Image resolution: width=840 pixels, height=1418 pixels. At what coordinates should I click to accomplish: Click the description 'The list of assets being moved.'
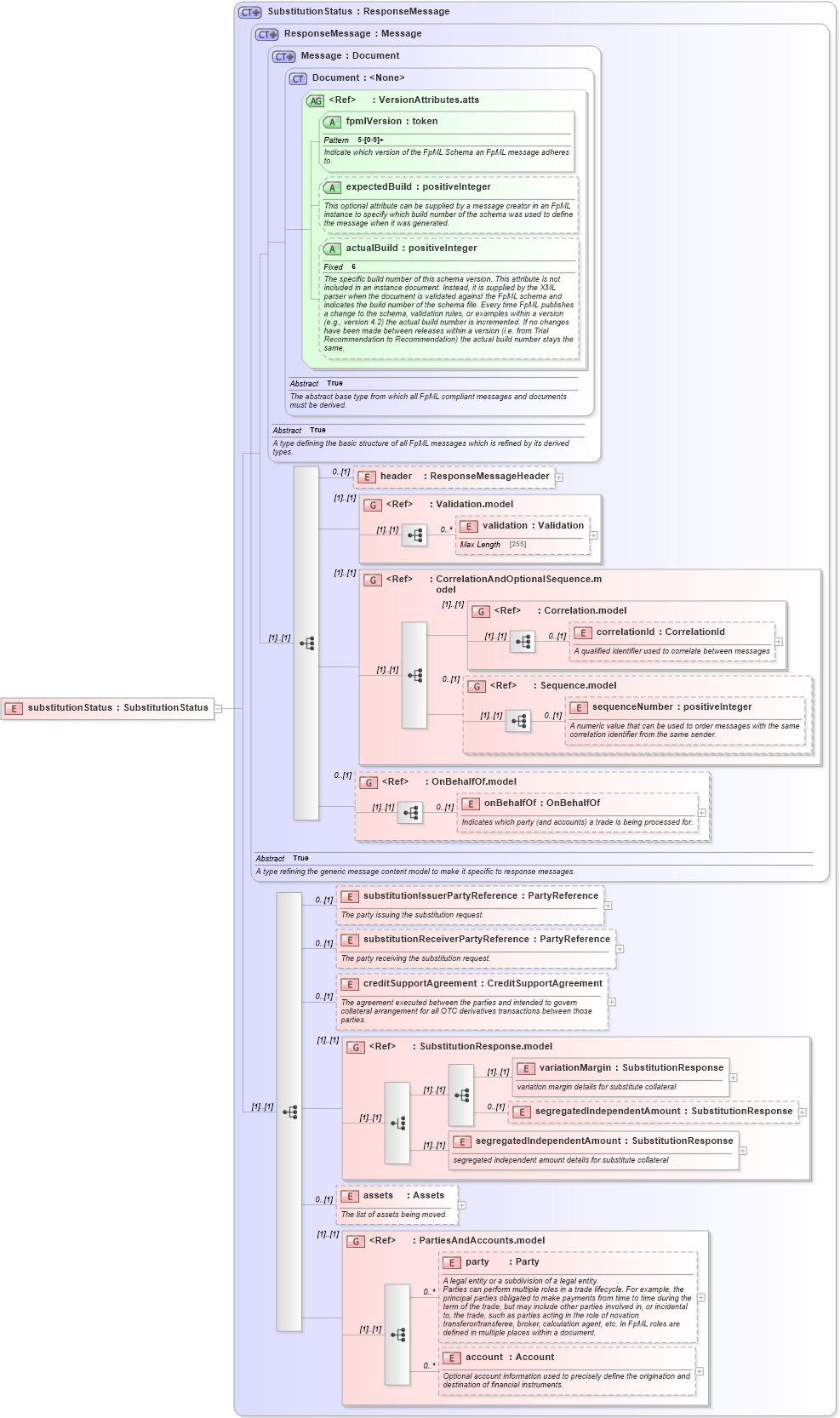tap(393, 1215)
